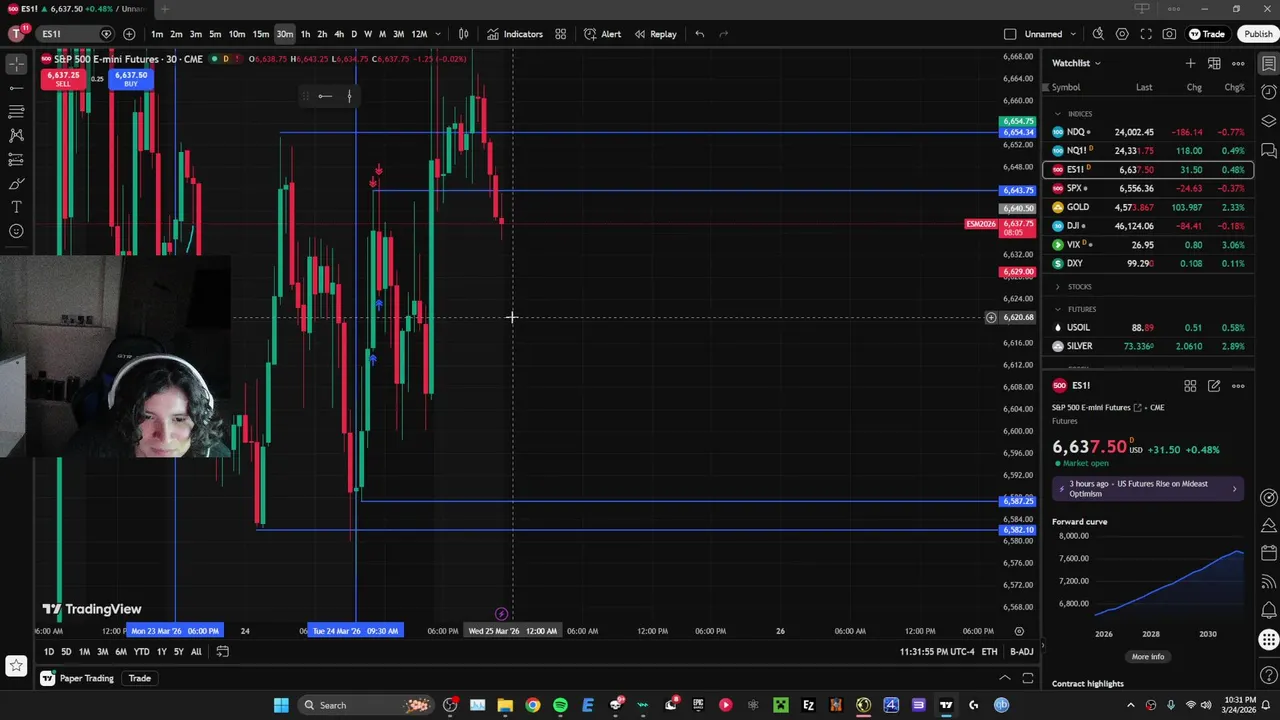The height and width of the screenshot is (720, 1280).
Task: Add a symbol to the watchlist
Action: [1190, 63]
